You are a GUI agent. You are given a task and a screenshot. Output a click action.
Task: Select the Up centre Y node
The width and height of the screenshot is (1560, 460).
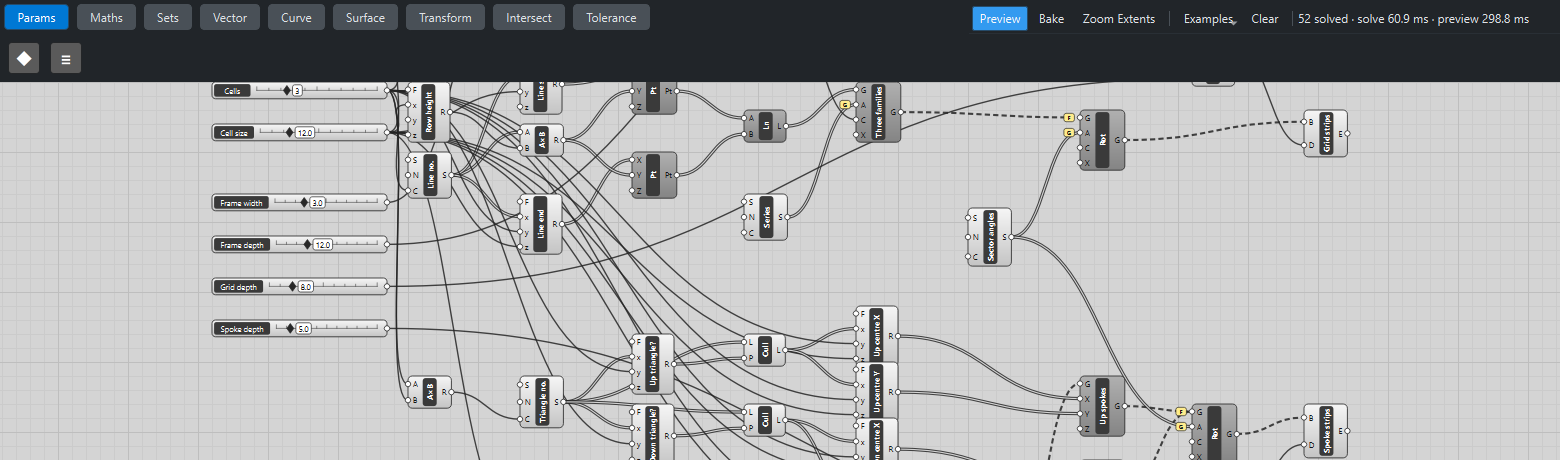point(877,392)
